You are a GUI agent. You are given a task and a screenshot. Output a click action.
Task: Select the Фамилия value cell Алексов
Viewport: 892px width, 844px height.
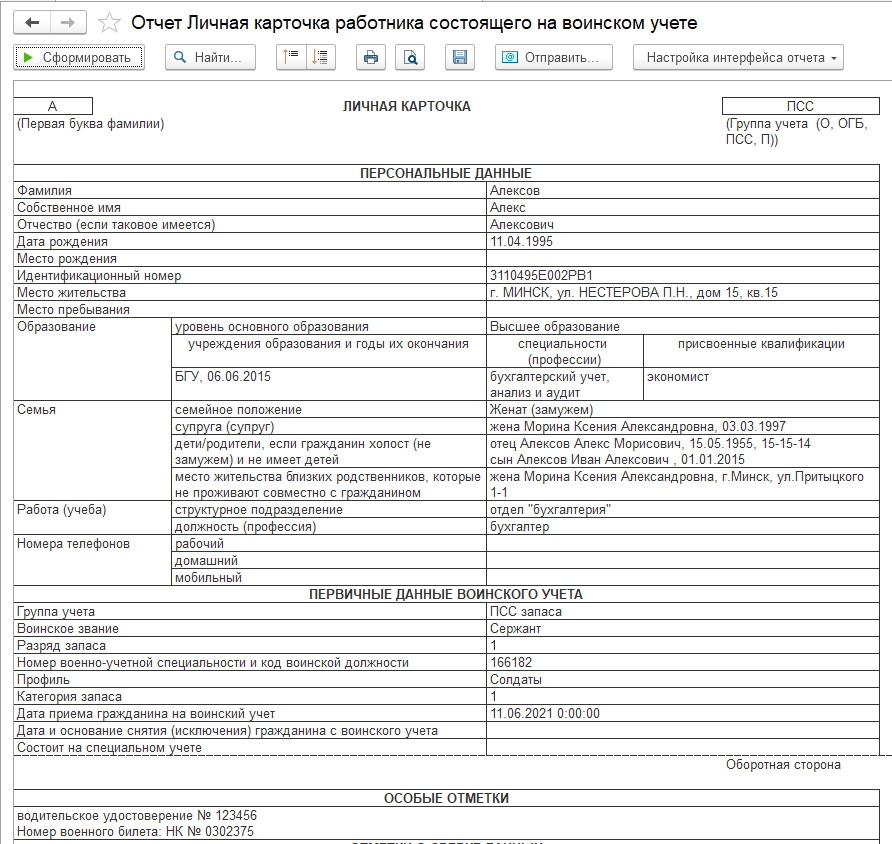click(514, 190)
